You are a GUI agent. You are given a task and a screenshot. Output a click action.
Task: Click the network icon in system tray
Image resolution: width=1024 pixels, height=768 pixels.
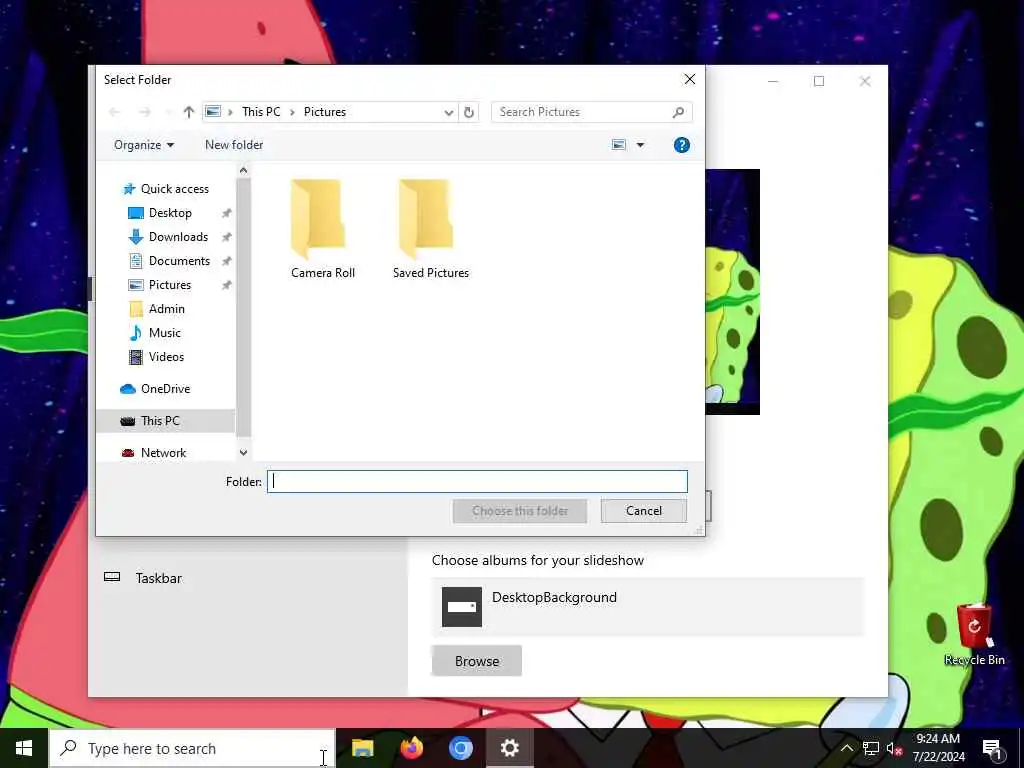point(871,748)
